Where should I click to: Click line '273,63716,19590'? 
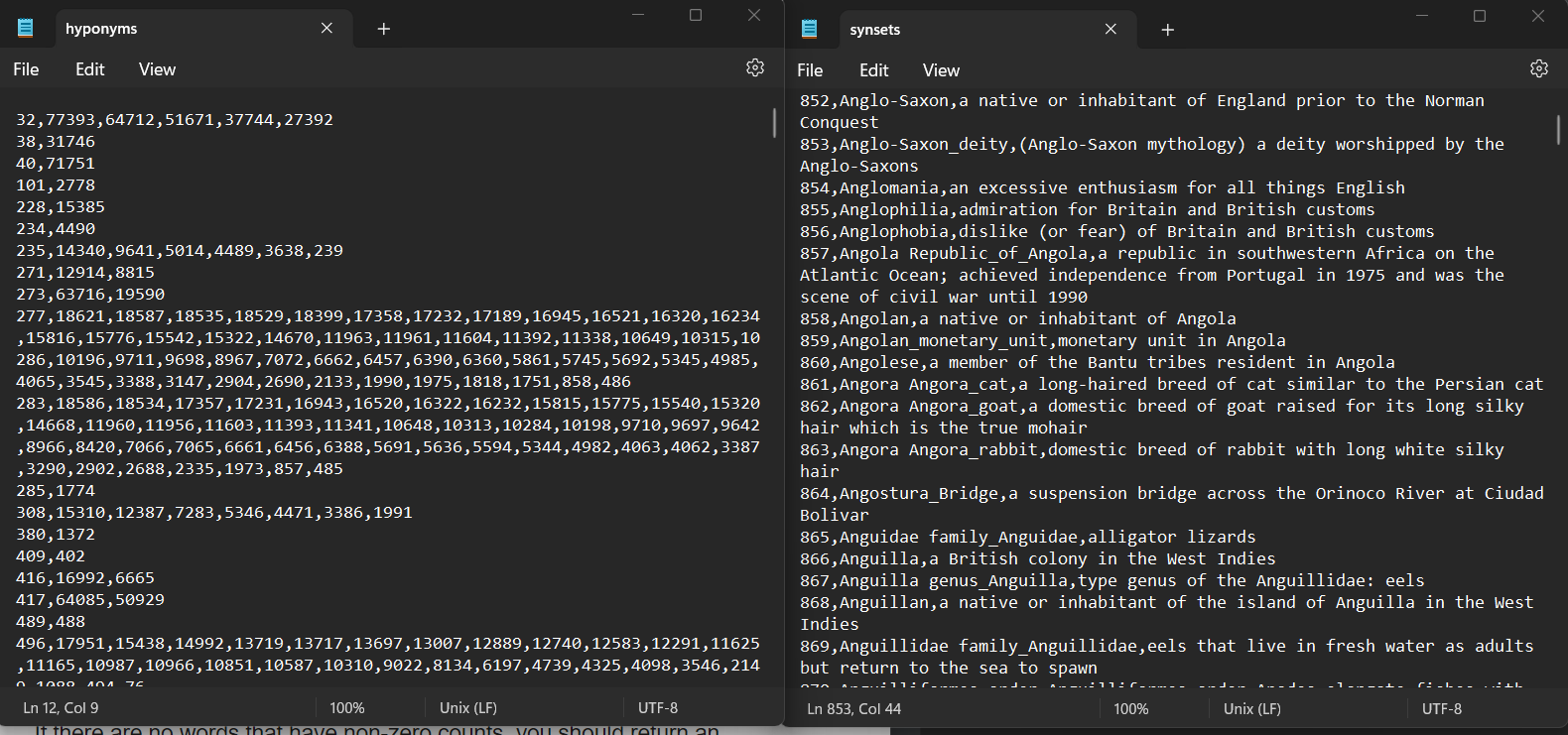pyautogui.click(x=90, y=295)
